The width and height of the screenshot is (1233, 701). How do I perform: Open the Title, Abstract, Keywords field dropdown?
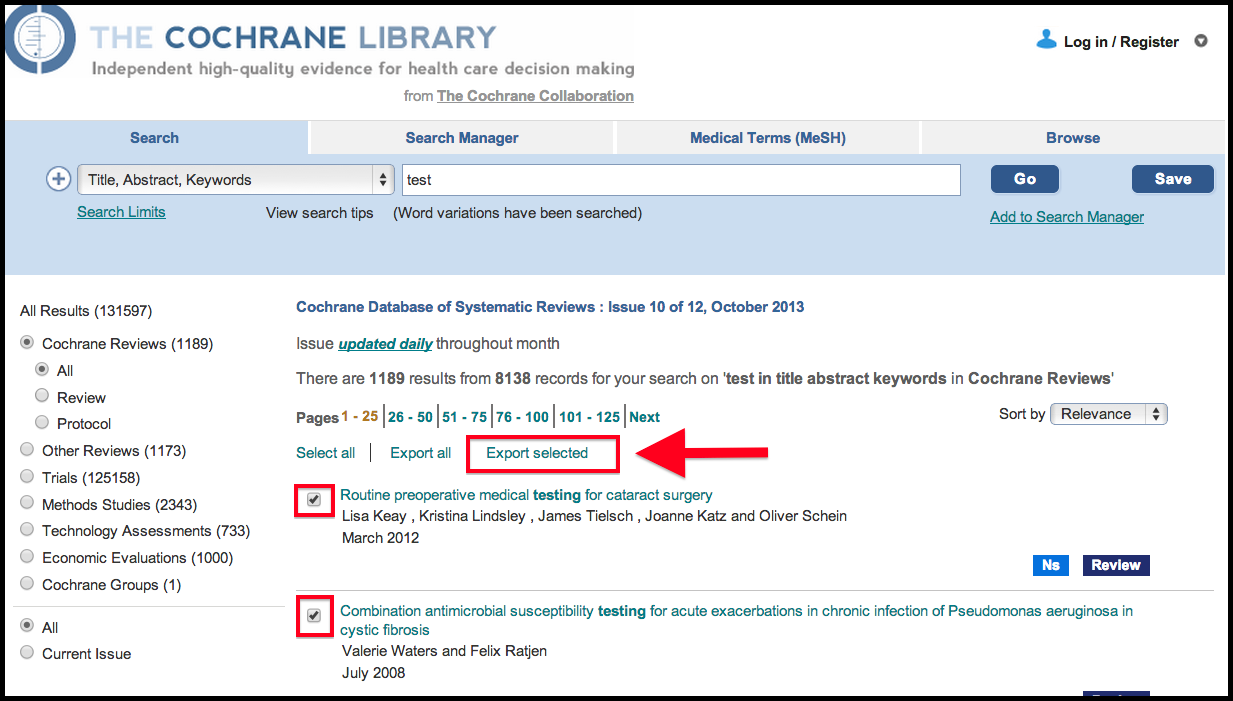coord(235,180)
